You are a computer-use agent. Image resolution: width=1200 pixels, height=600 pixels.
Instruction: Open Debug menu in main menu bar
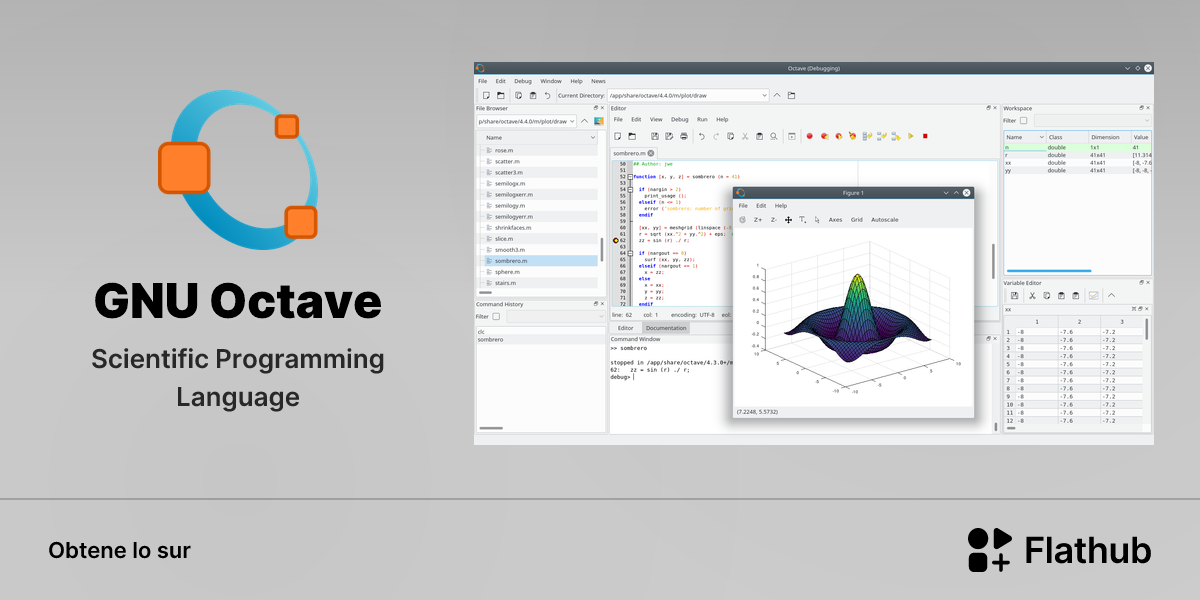click(523, 81)
